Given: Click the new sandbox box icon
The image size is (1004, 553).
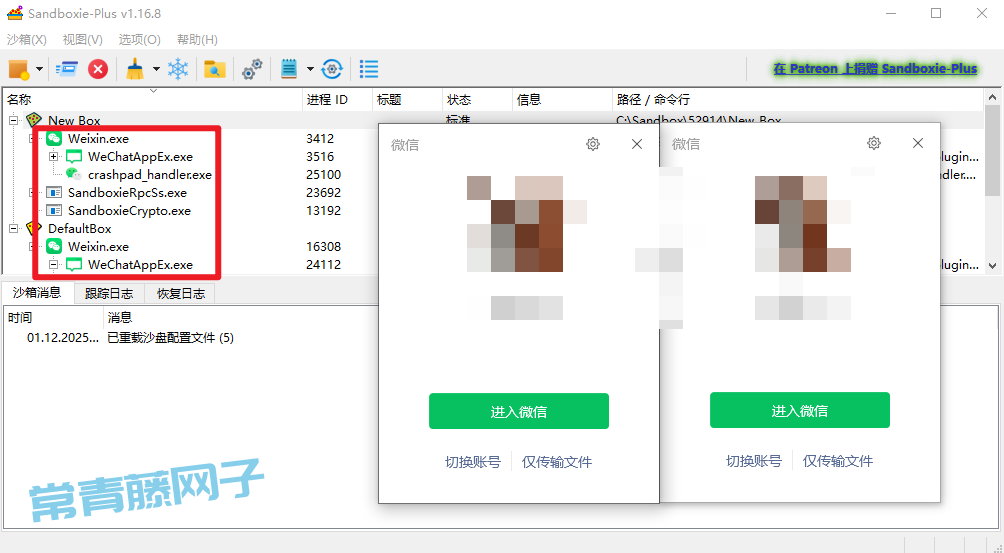Looking at the screenshot, I should 18,69.
